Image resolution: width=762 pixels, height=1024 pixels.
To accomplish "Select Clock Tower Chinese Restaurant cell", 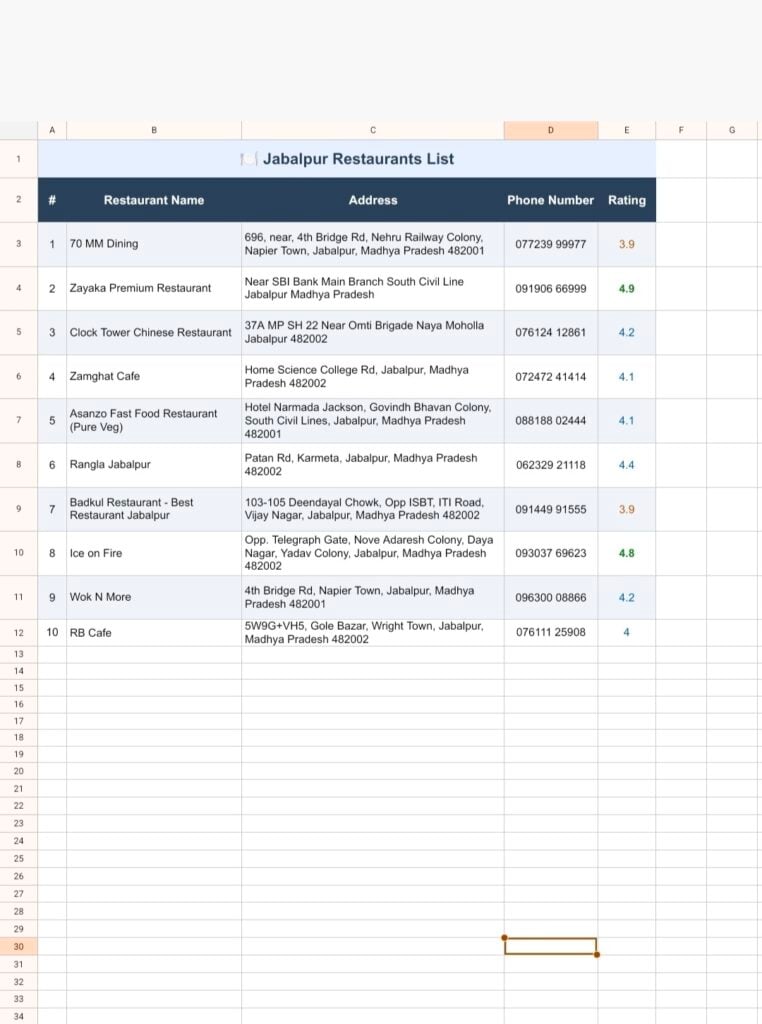I will coord(154,332).
